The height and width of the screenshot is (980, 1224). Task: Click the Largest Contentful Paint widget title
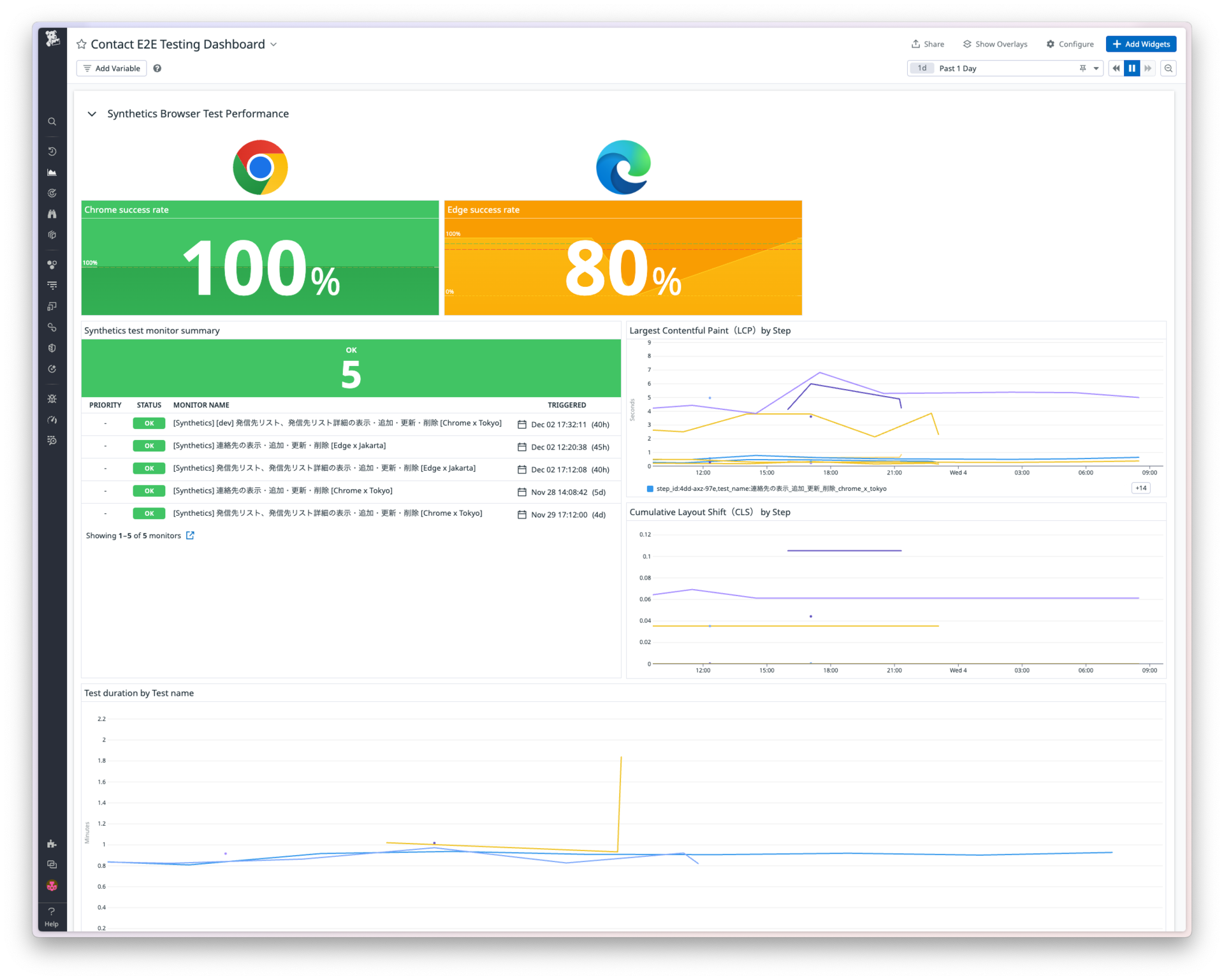click(710, 331)
